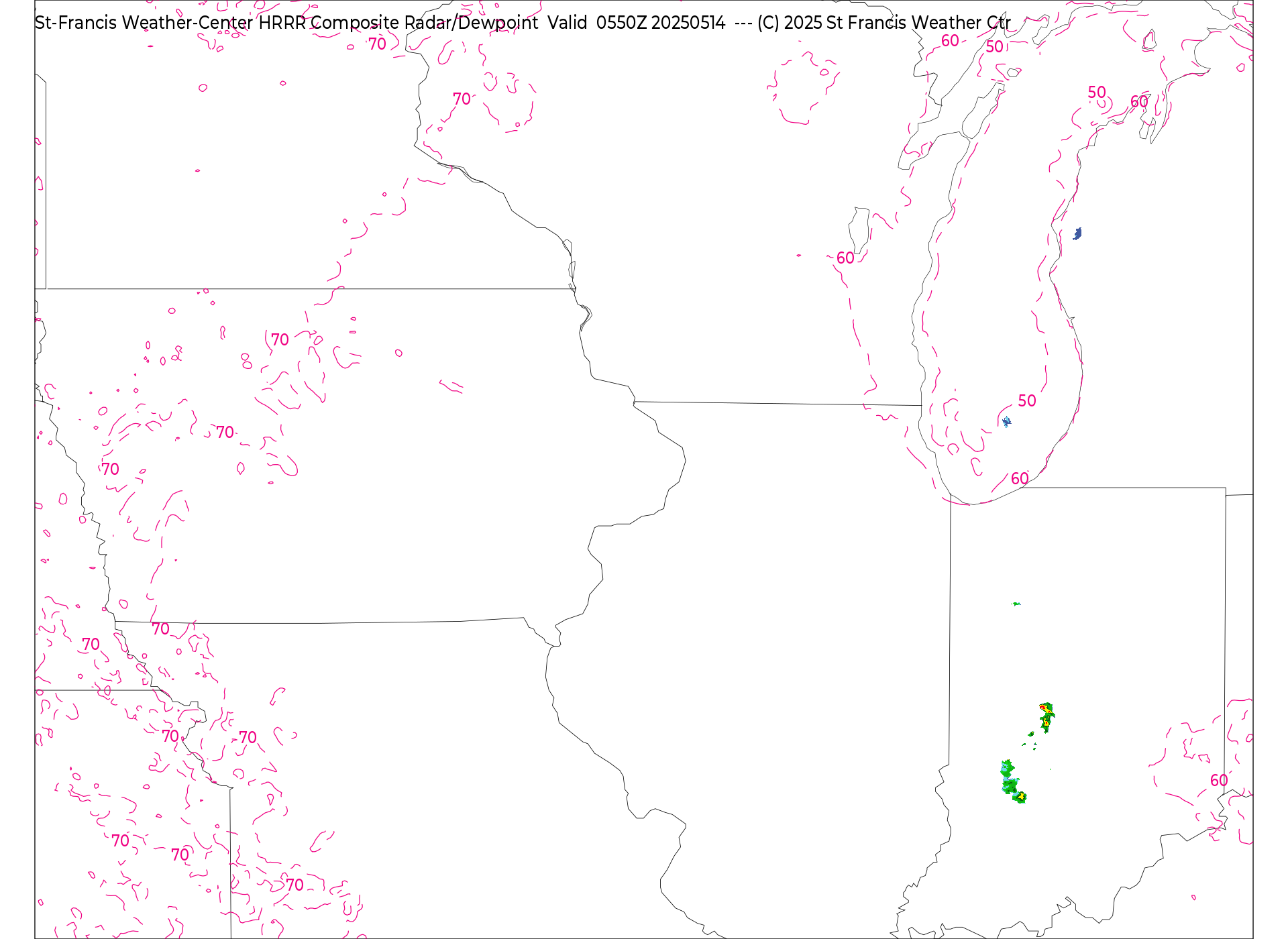
Task: Click the small blue echo in southern Lake Michigan
Action: pyautogui.click(x=1006, y=421)
